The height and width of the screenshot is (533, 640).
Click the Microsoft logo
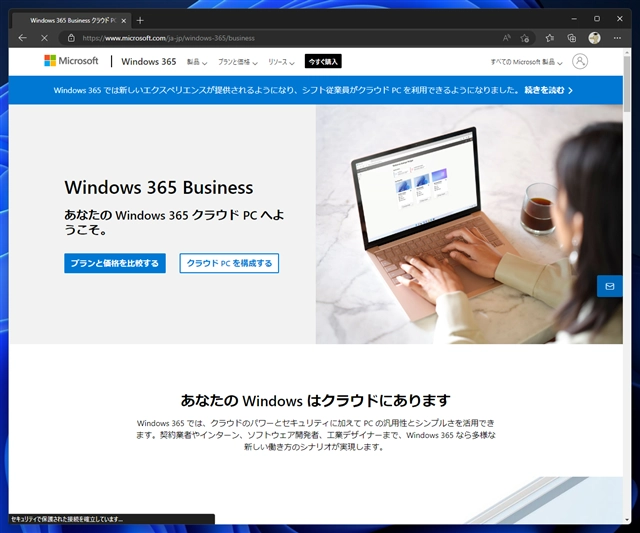pos(71,61)
